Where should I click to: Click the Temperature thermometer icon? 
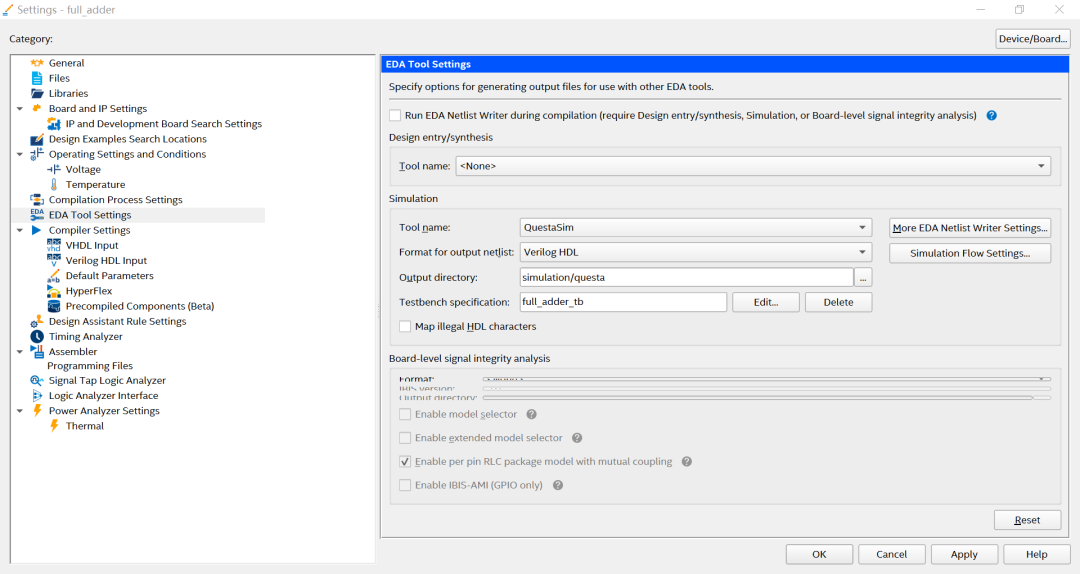coord(54,185)
